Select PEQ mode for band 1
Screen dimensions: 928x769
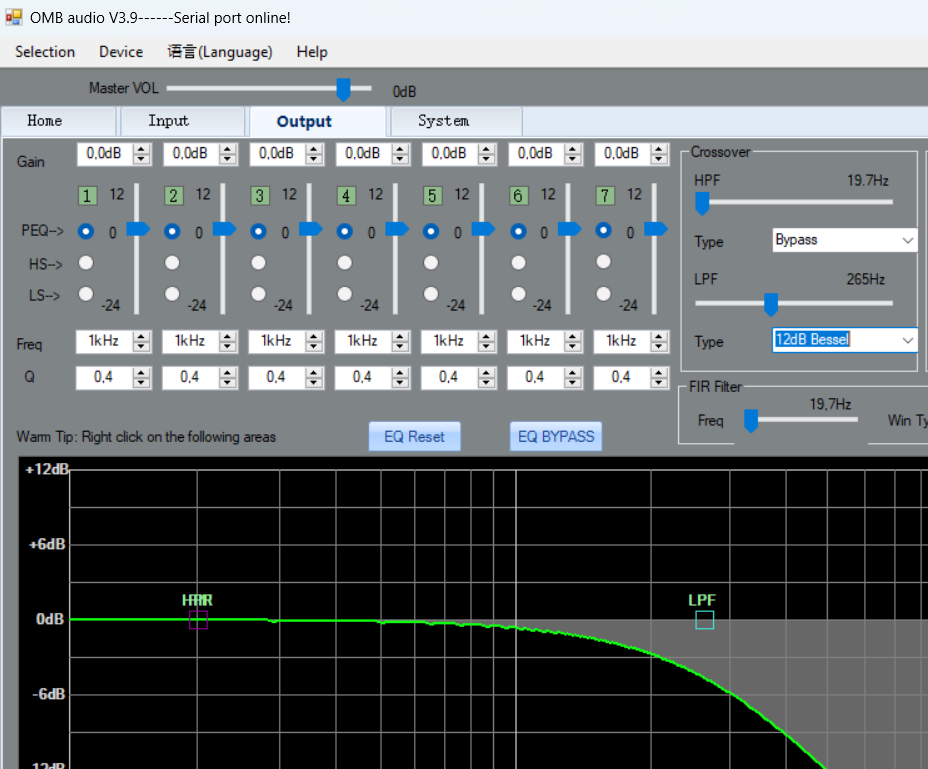pos(86,231)
